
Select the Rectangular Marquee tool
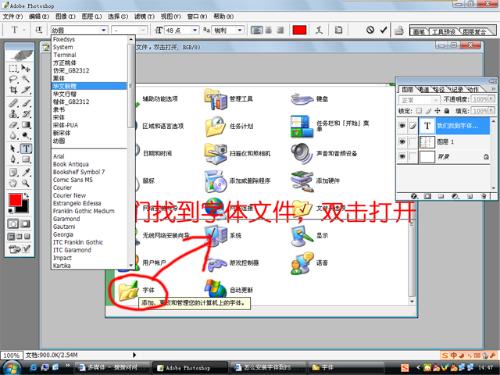13,69
